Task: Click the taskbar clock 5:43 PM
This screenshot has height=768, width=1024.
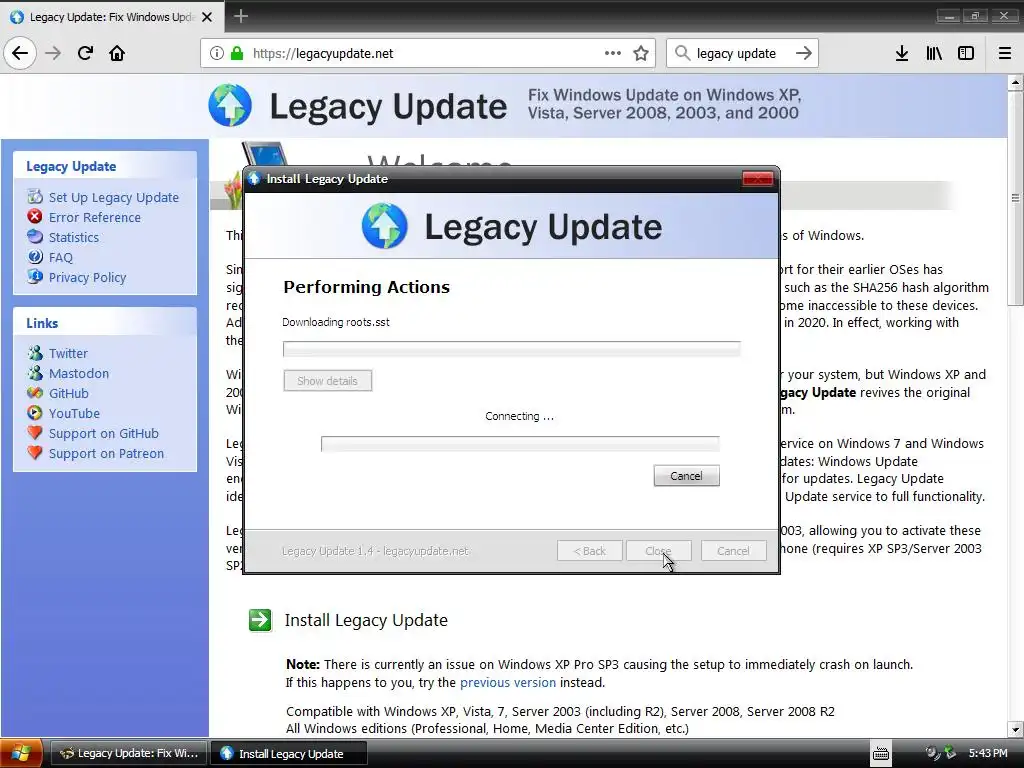Action: tap(987, 753)
